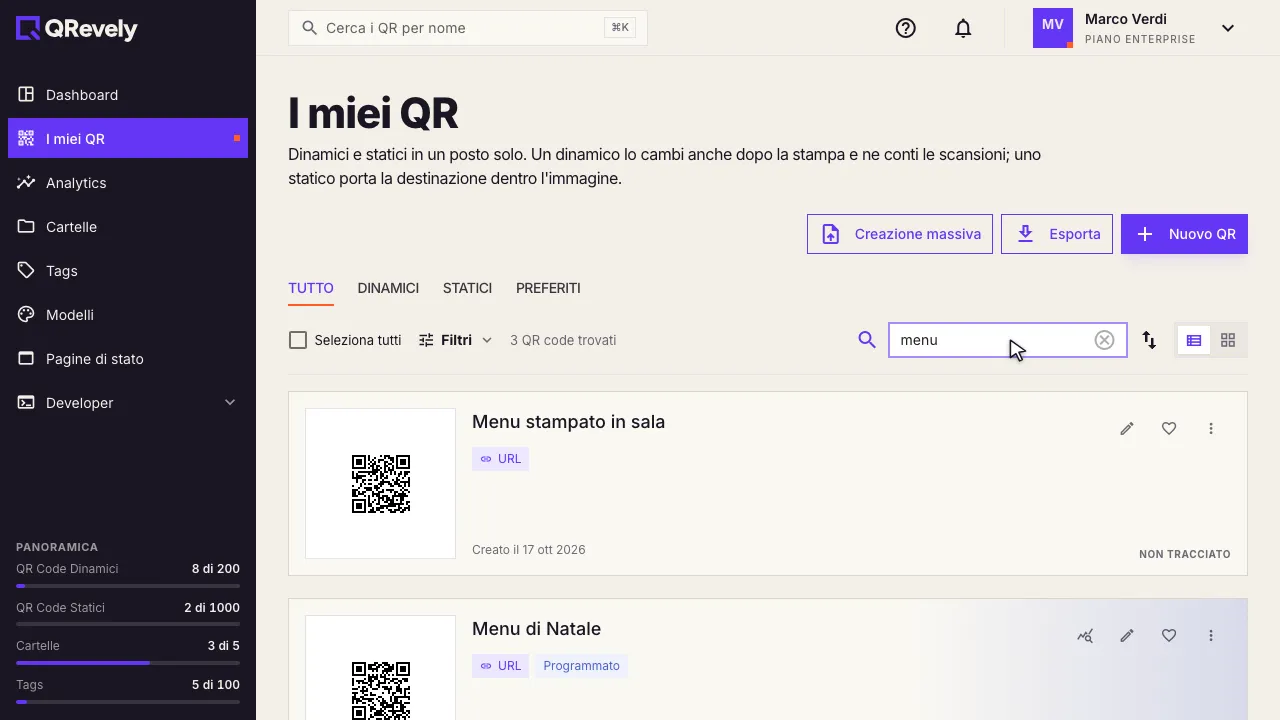Switch to grid view
Screen dimensions: 1280x720
click(1228, 340)
